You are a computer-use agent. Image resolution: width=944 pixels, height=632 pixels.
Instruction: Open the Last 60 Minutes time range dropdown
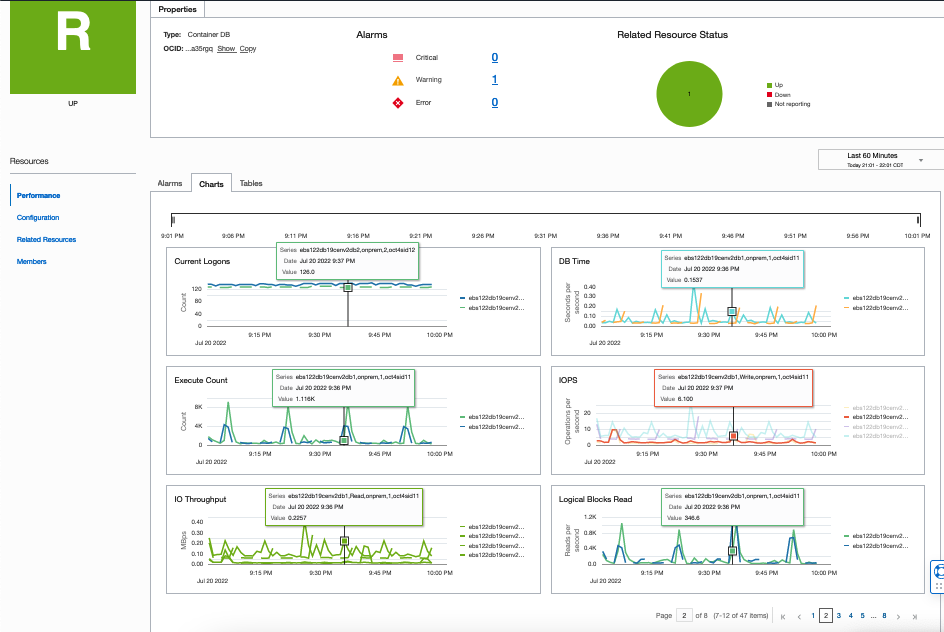click(x=878, y=158)
